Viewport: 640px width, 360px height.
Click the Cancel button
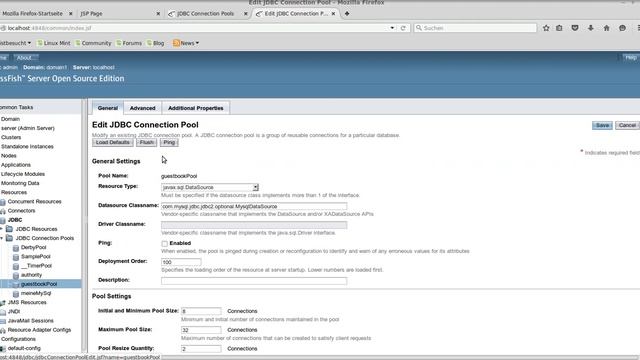pos(627,125)
